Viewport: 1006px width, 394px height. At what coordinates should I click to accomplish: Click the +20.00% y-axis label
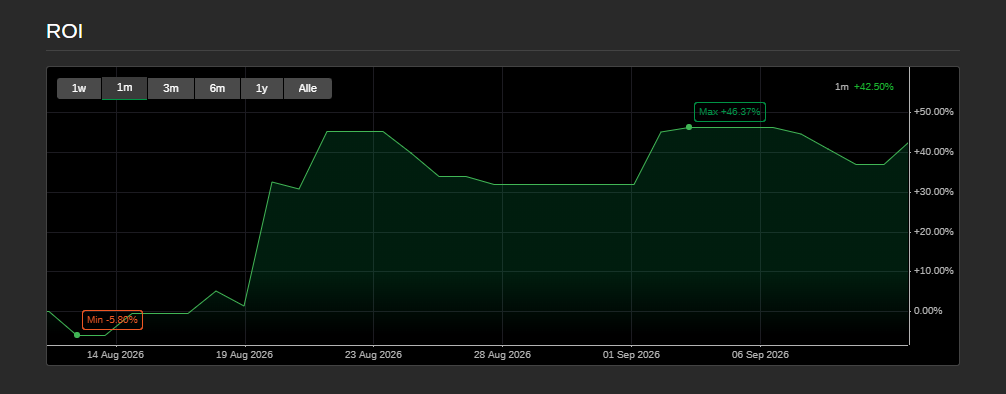click(x=934, y=231)
